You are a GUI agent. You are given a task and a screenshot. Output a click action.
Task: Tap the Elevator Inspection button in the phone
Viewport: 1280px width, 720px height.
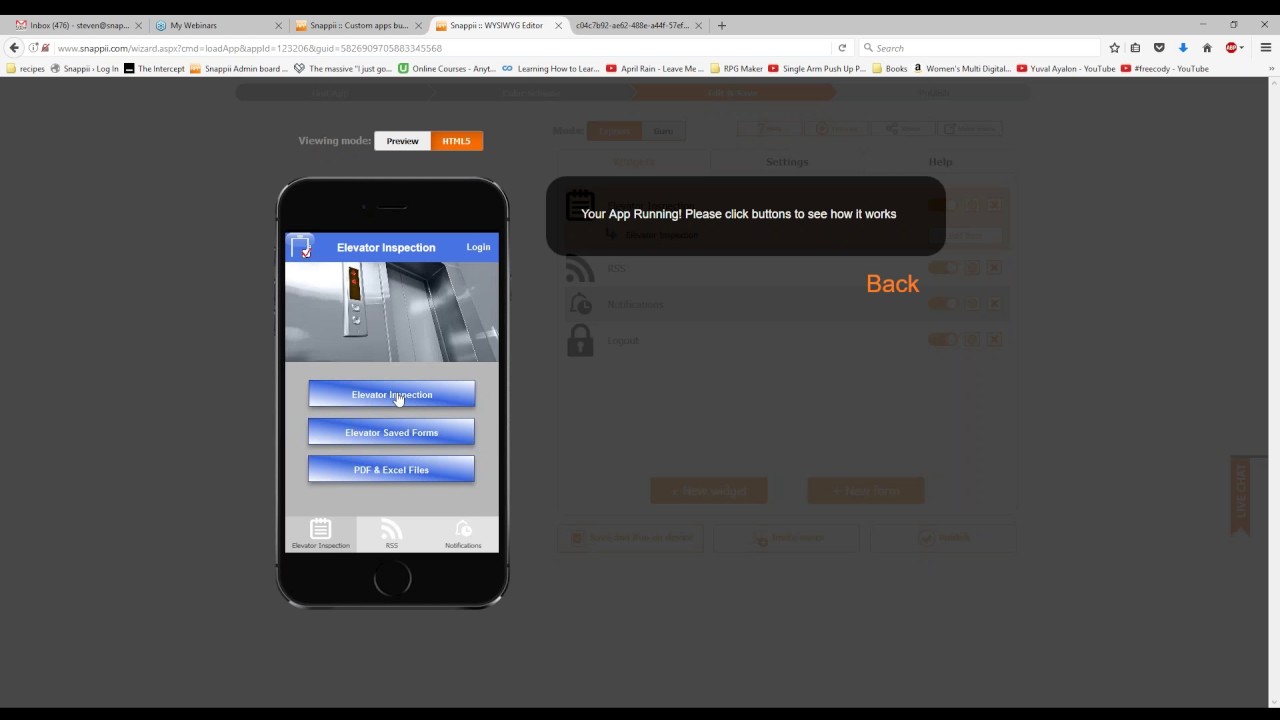(x=392, y=394)
